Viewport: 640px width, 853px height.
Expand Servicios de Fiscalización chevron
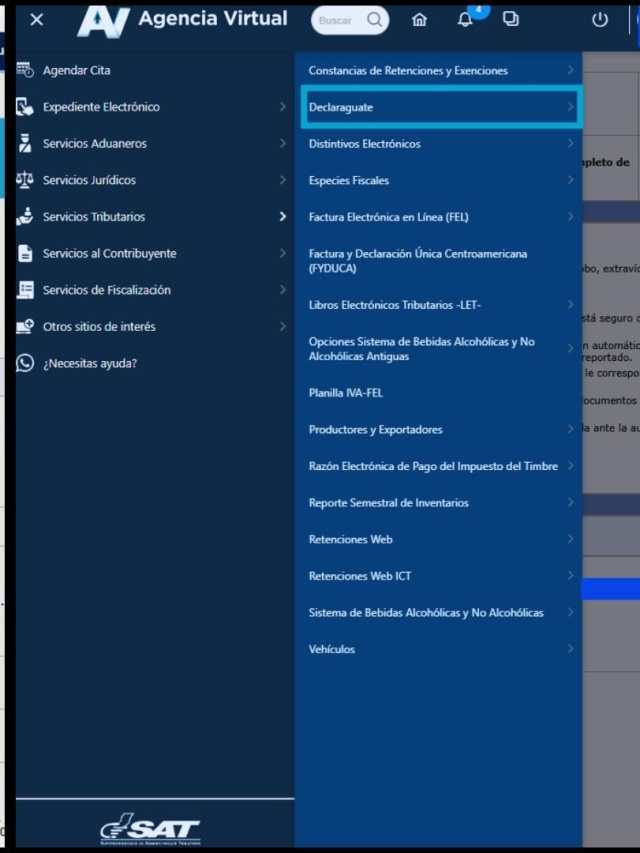point(282,289)
